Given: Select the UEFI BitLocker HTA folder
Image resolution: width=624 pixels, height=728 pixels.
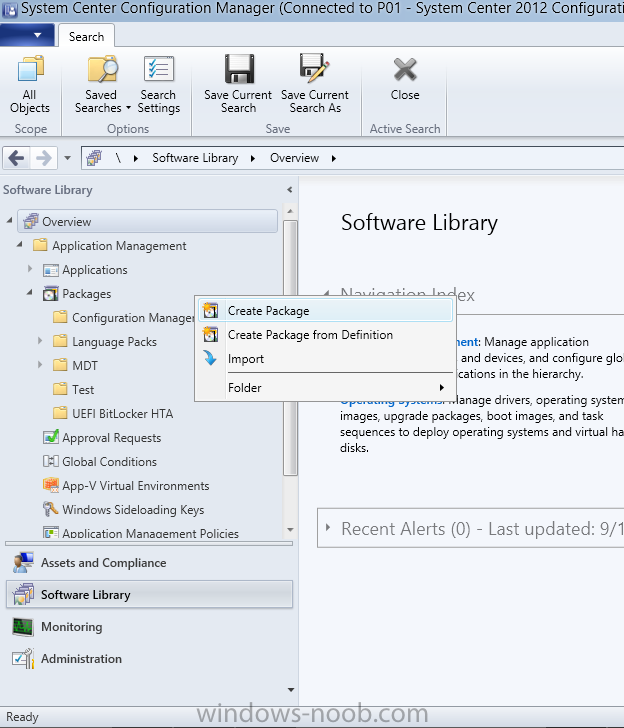Looking at the screenshot, I should pos(123,414).
